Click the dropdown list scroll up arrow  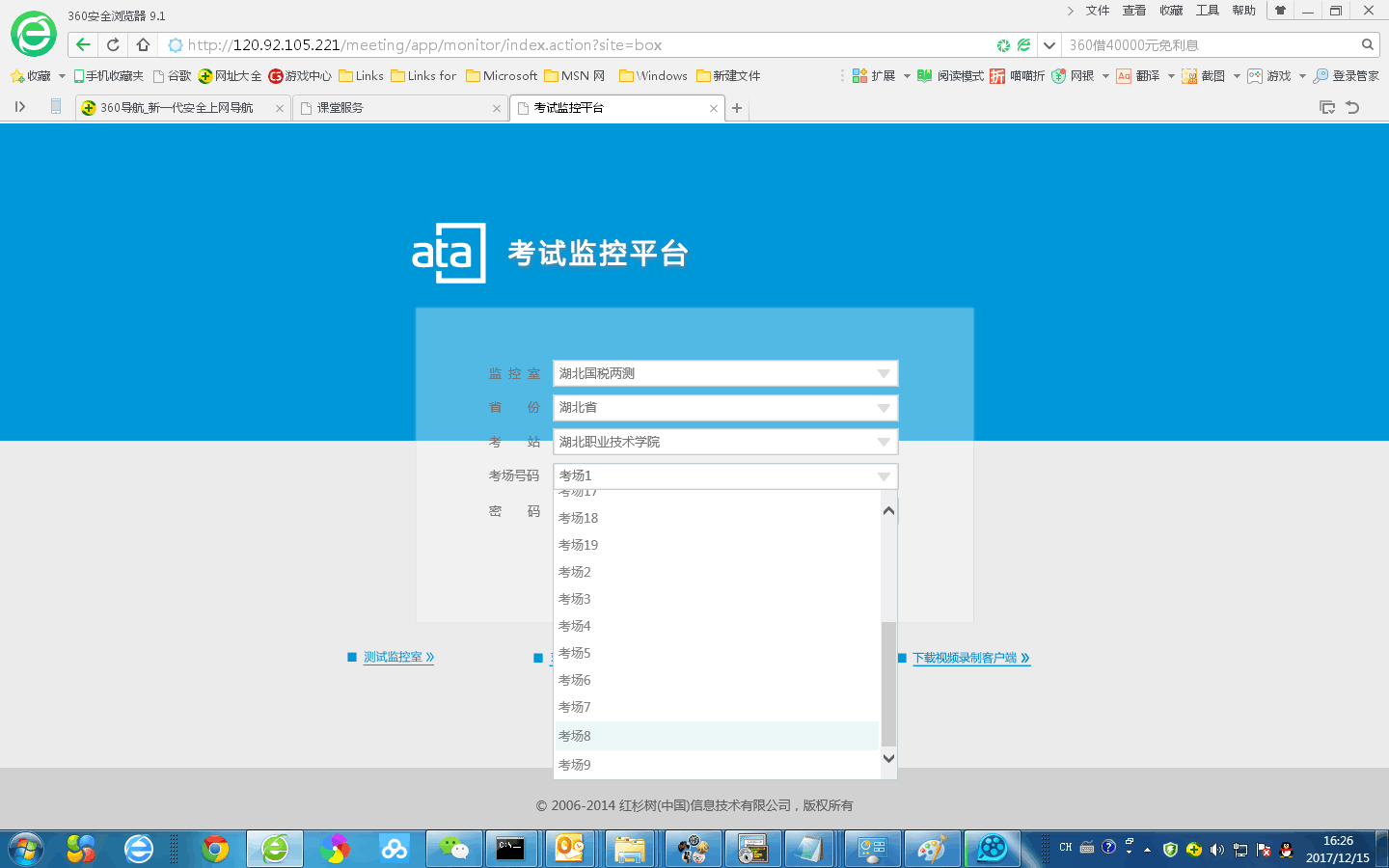pyautogui.click(x=888, y=510)
